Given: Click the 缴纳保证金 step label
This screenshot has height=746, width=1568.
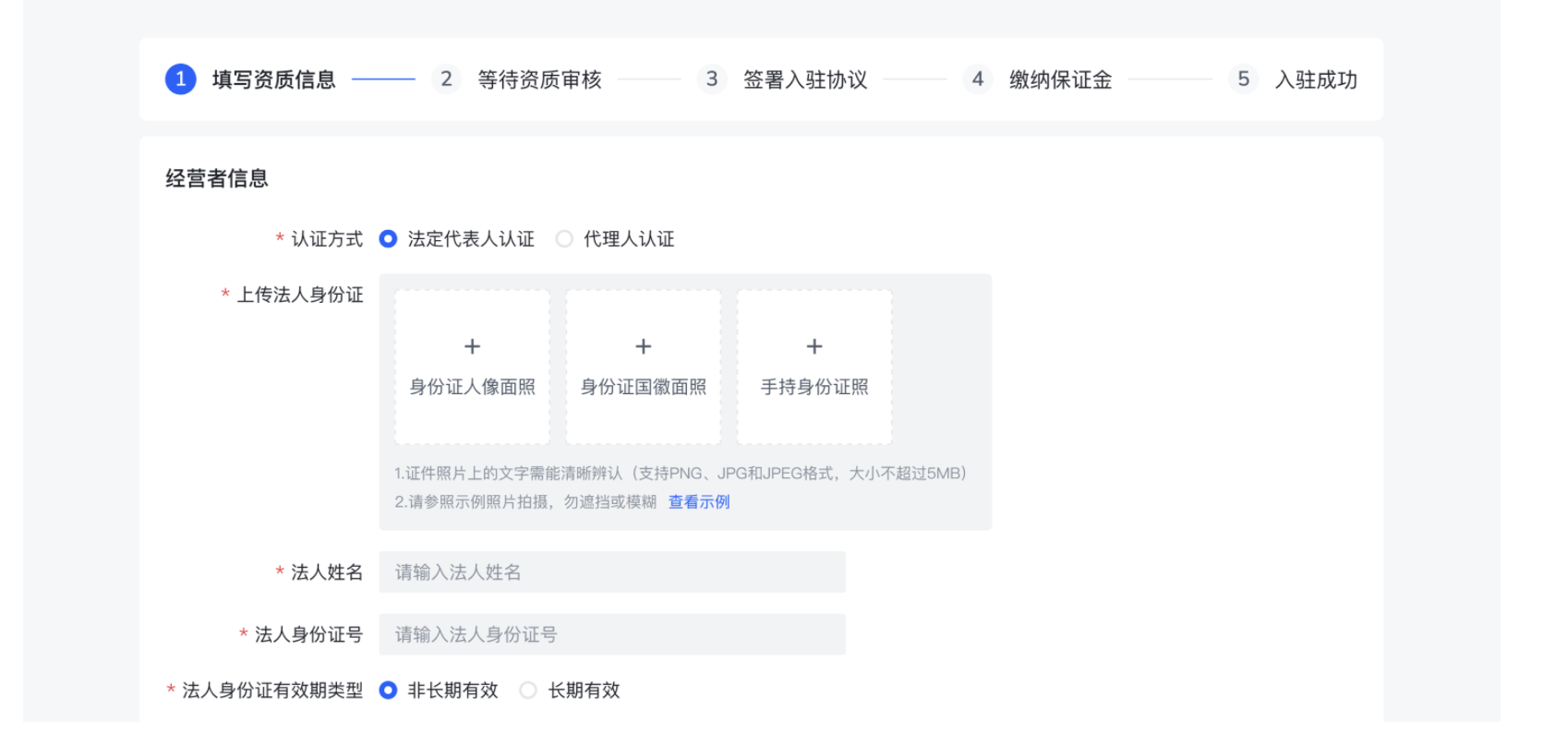Looking at the screenshot, I should [x=1060, y=80].
